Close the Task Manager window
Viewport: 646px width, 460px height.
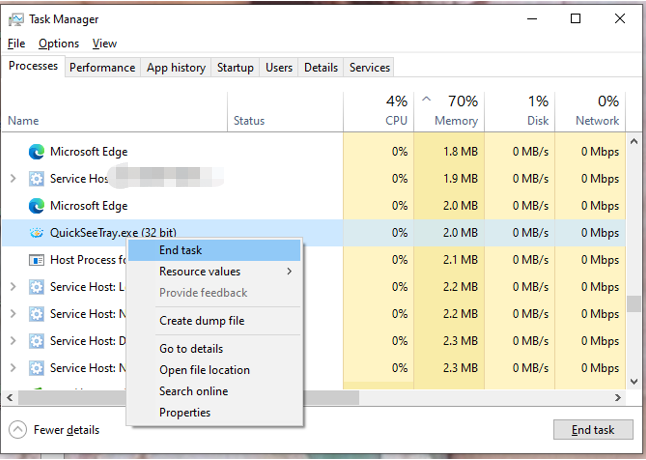[620, 19]
